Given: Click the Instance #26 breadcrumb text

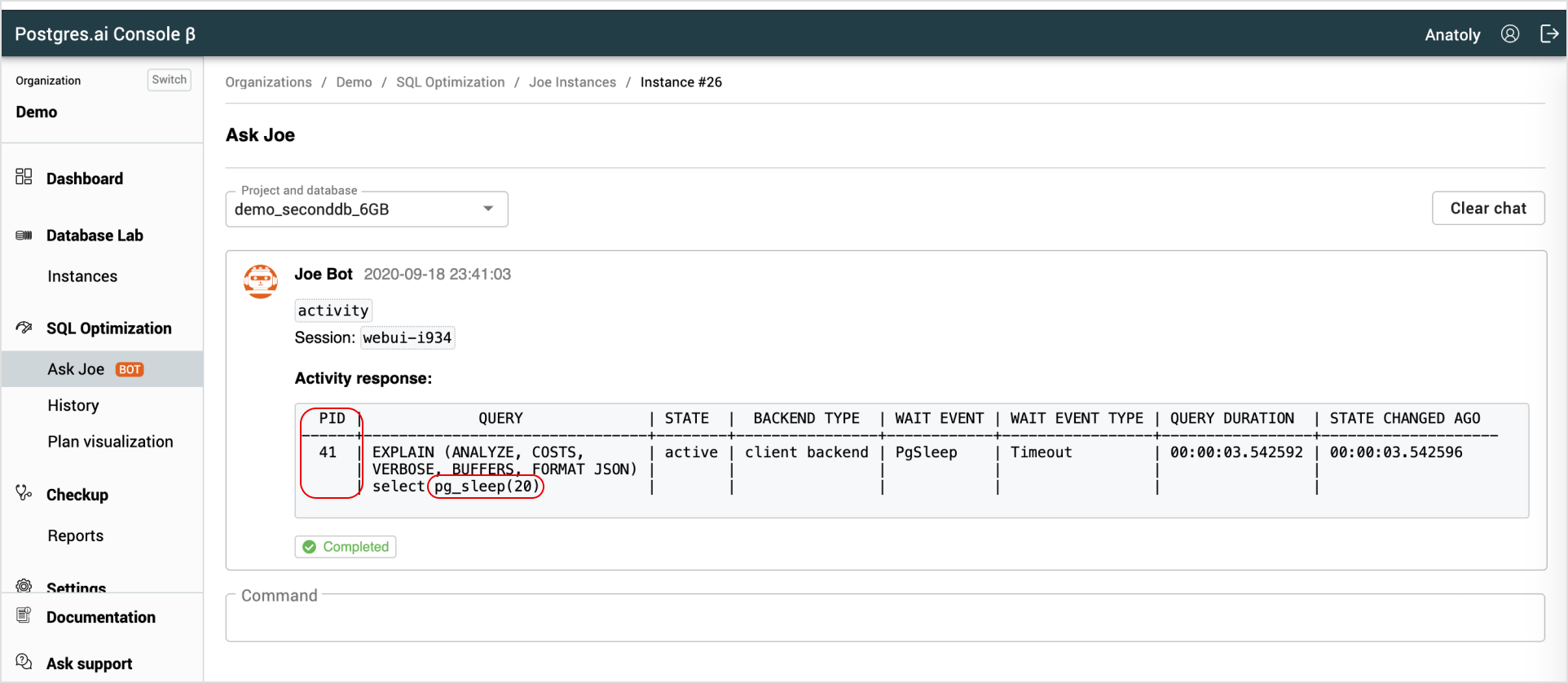Looking at the screenshot, I should 681,82.
